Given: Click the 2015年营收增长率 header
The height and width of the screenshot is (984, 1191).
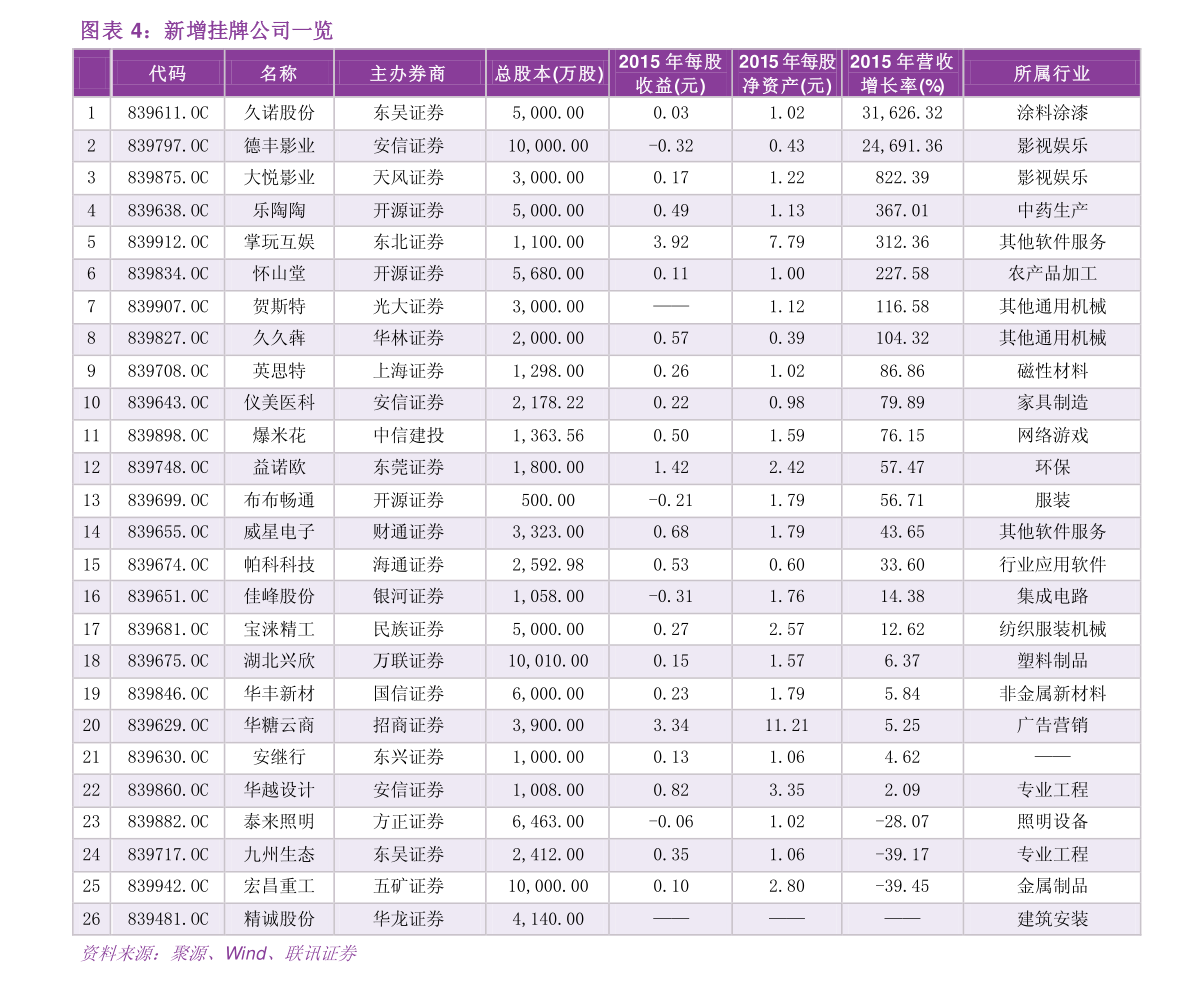Looking at the screenshot, I should [901, 73].
